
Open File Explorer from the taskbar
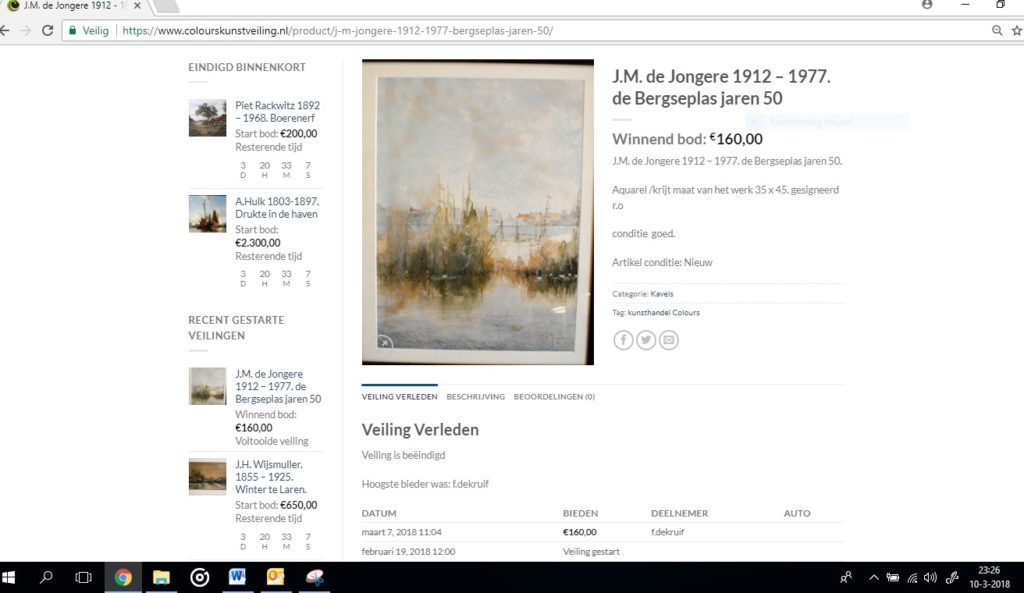[161, 577]
